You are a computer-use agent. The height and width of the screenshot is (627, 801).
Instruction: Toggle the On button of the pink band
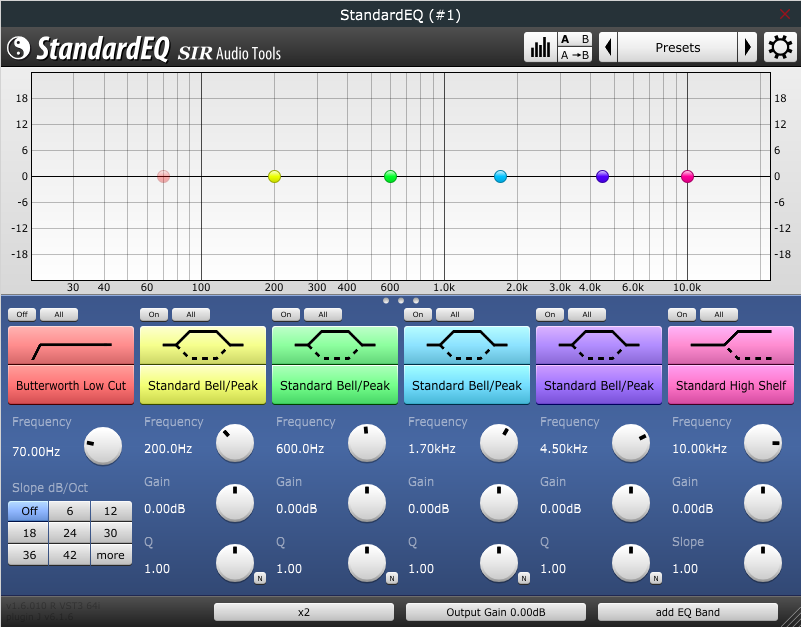coord(682,314)
